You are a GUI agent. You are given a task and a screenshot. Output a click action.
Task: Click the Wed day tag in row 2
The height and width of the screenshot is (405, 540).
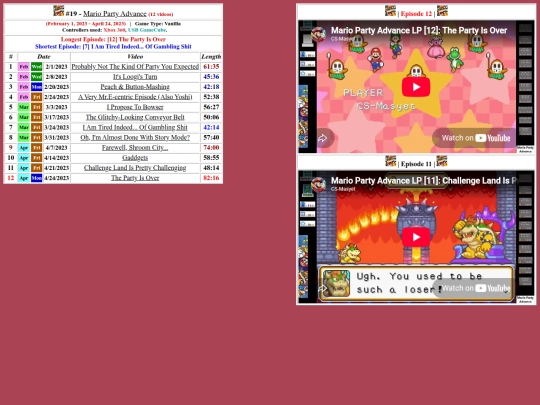click(37, 76)
